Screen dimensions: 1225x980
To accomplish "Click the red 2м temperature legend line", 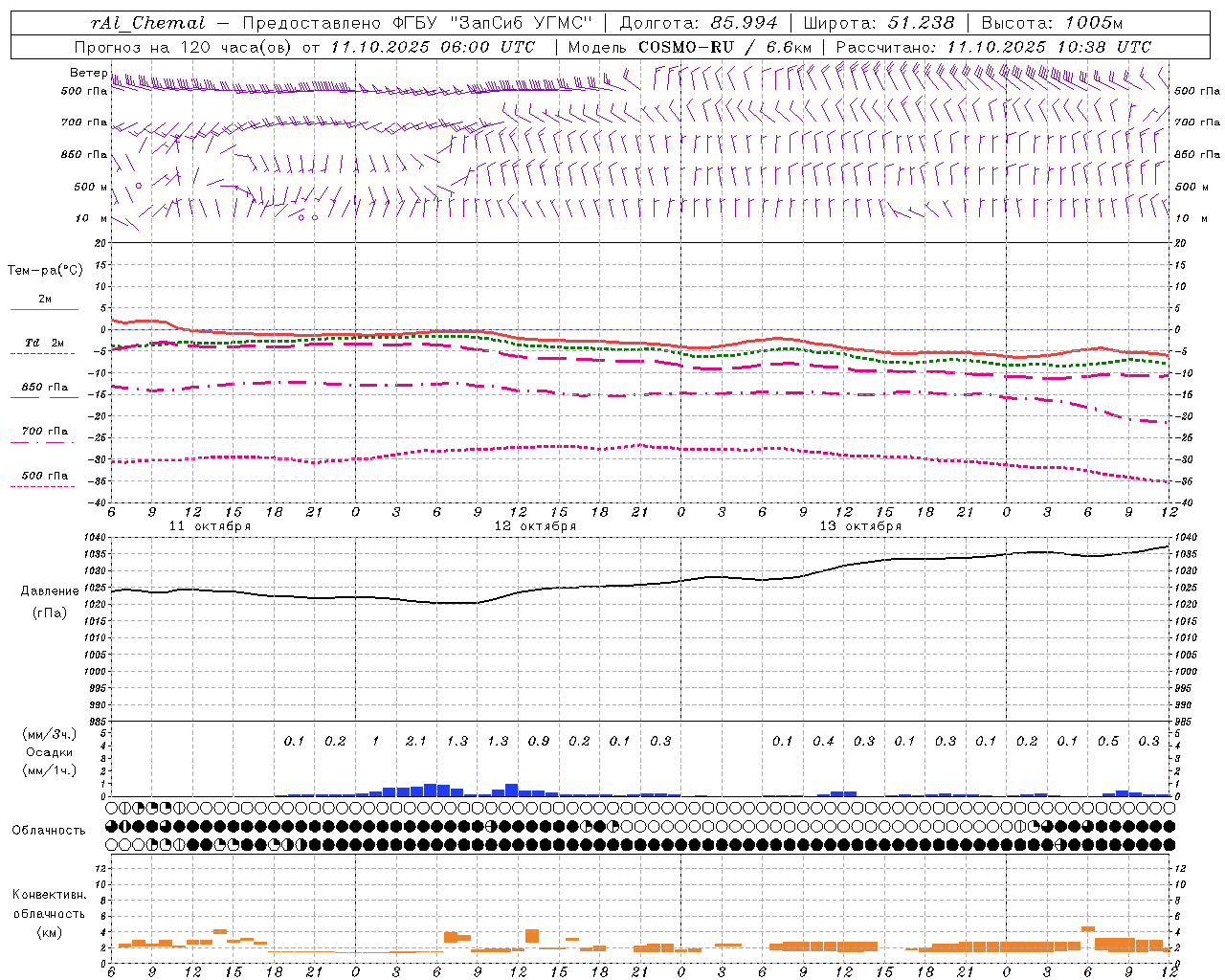I will [44, 309].
